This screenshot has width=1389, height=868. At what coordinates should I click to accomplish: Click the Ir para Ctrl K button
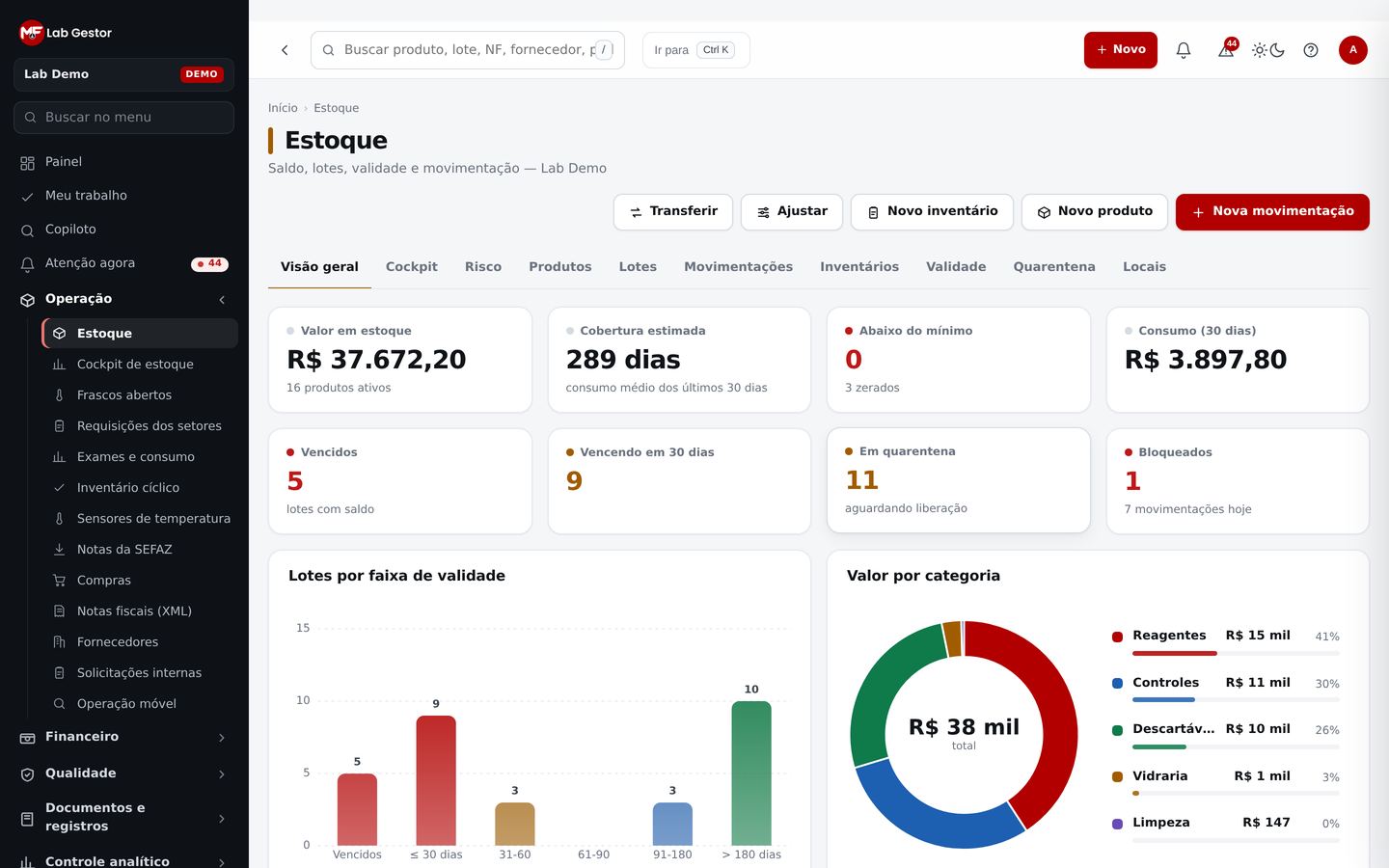[695, 50]
